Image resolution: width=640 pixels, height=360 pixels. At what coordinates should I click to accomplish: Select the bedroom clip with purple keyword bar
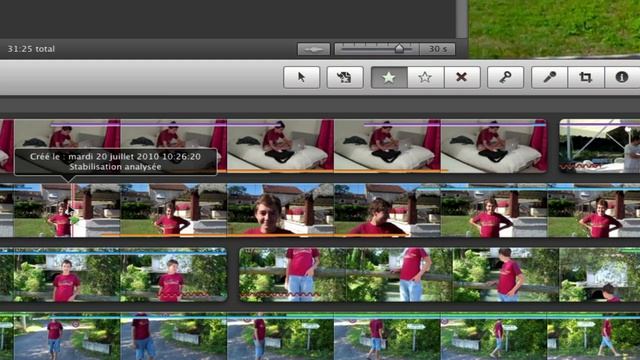(x=273, y=146)
